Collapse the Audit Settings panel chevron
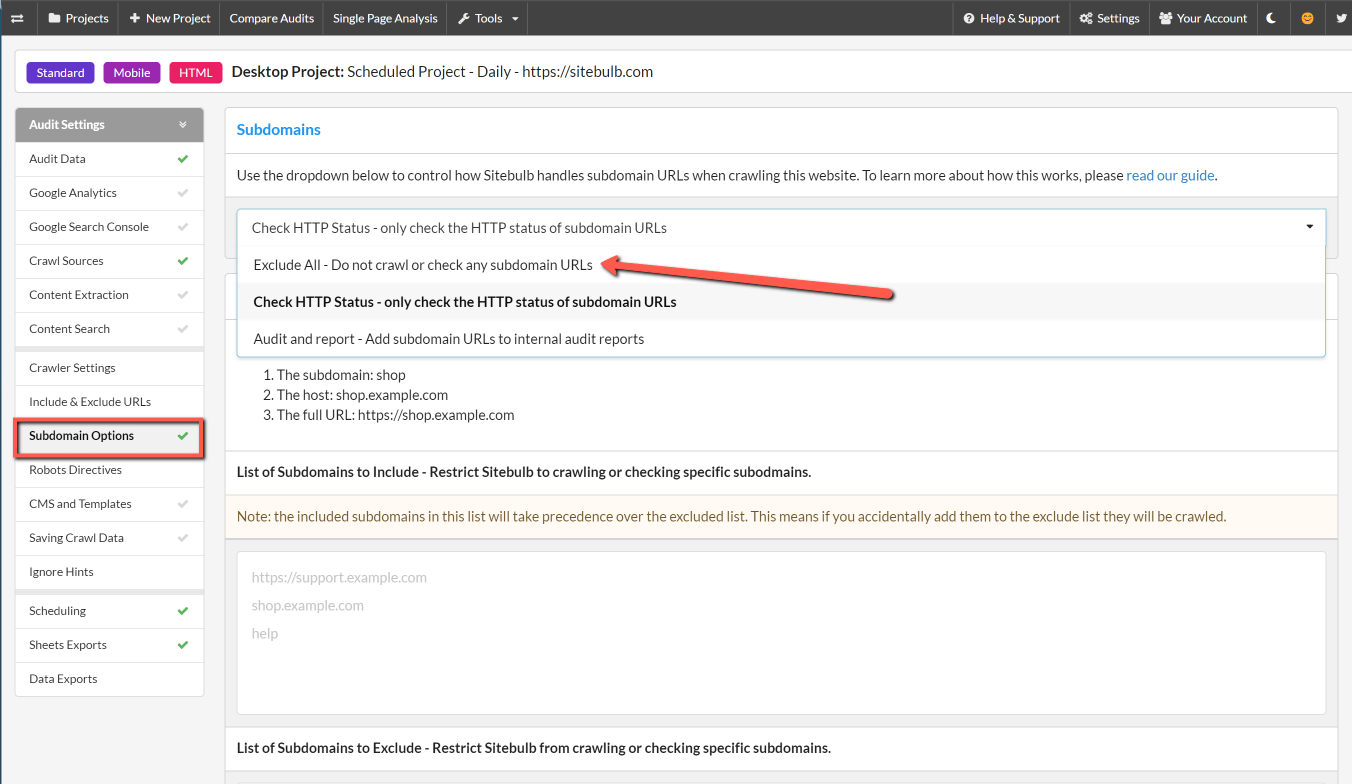This screenshot has width=1352, height=784. [183, 125]
